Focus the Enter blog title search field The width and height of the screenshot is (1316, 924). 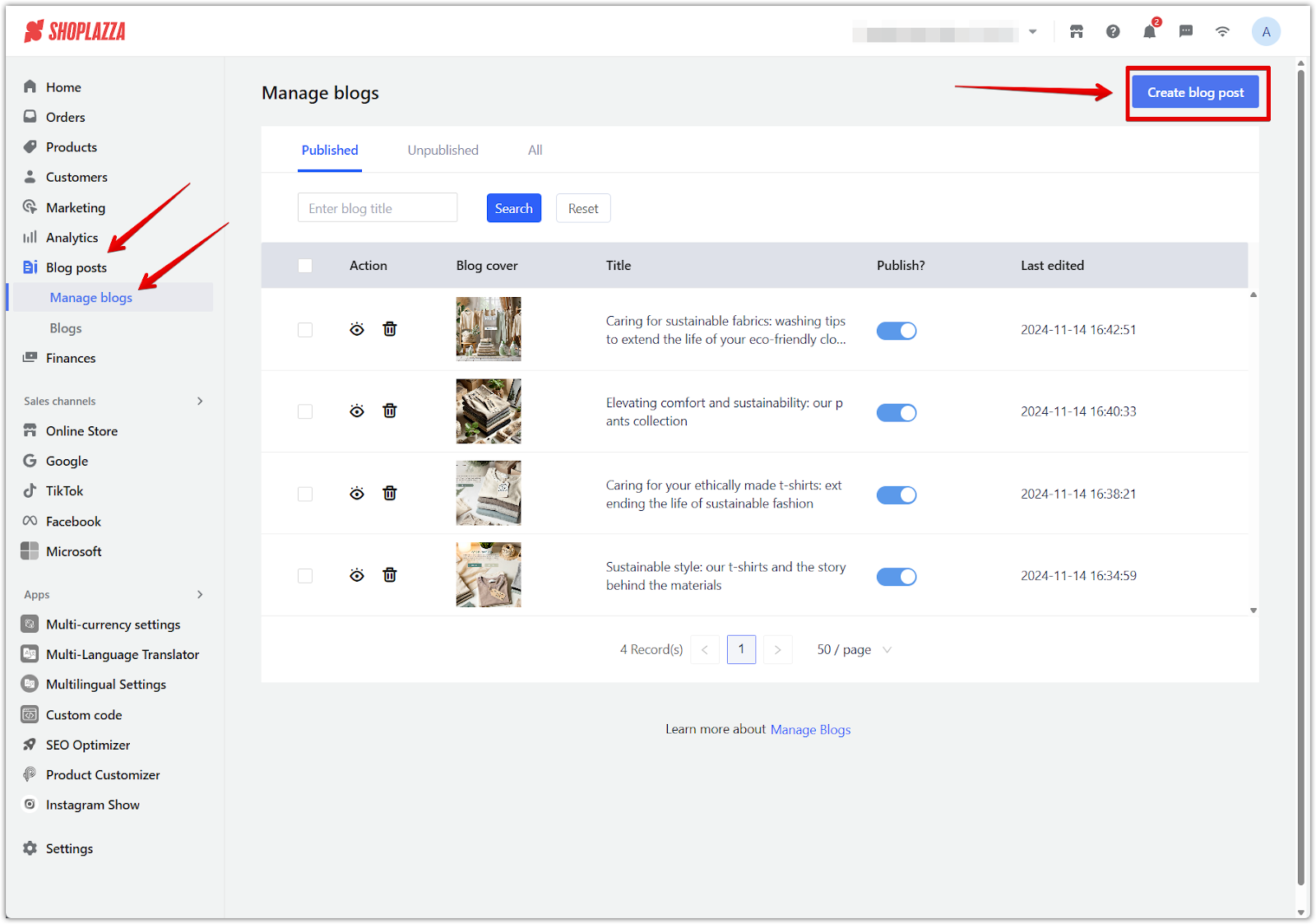coord(378,208)
